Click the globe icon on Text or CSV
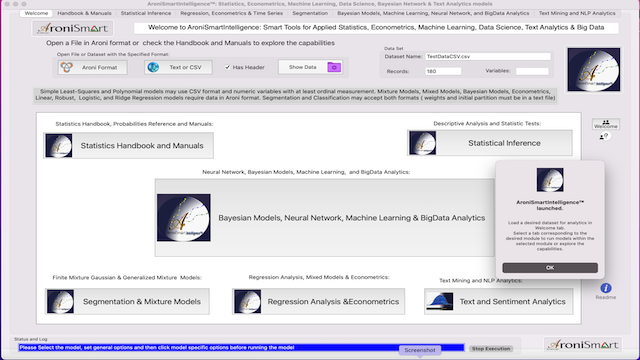This screenshot has width=640, height=360. [153, 67]
